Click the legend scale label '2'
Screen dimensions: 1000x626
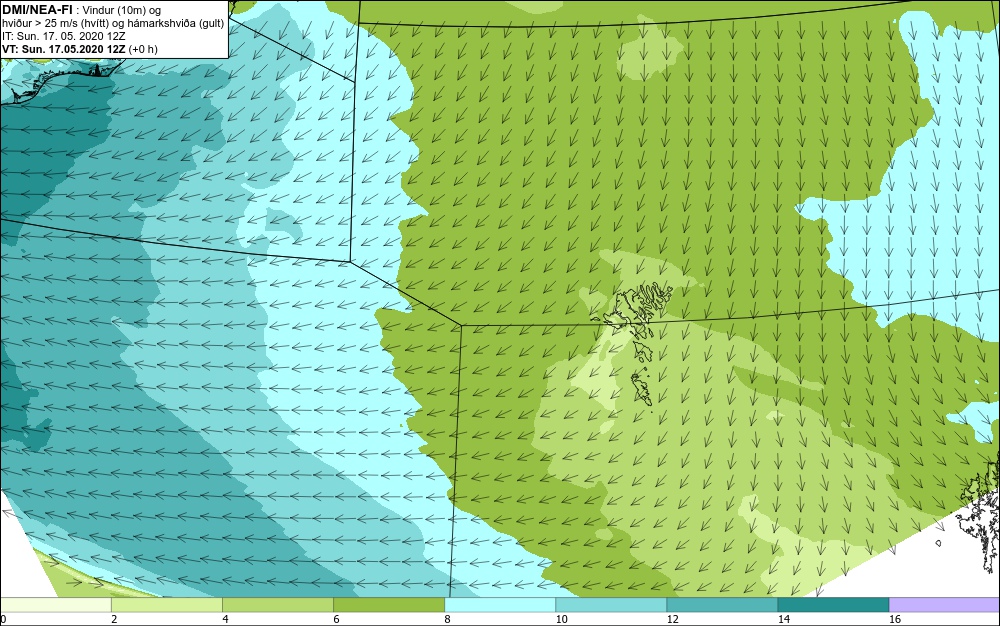click(114, 619)
